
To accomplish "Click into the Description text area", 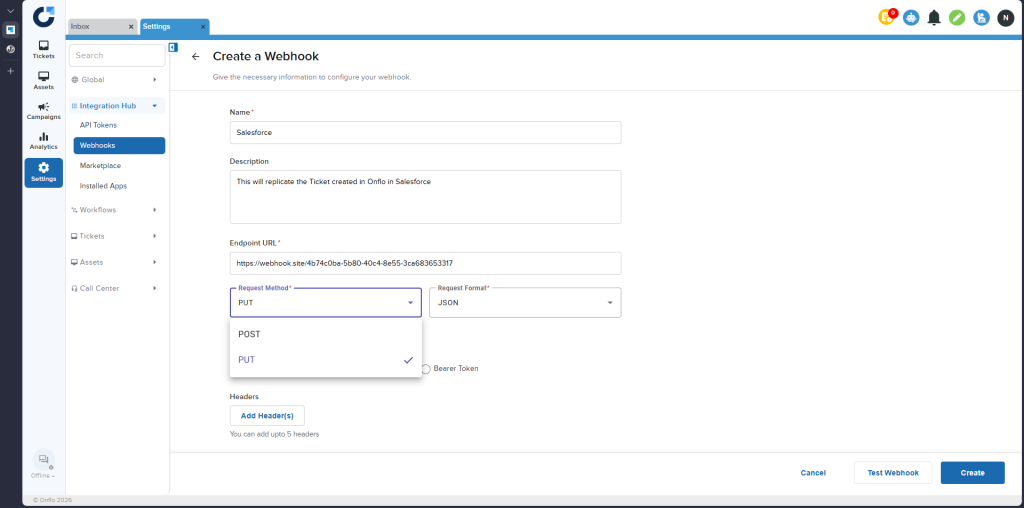I will coord(425,197).
